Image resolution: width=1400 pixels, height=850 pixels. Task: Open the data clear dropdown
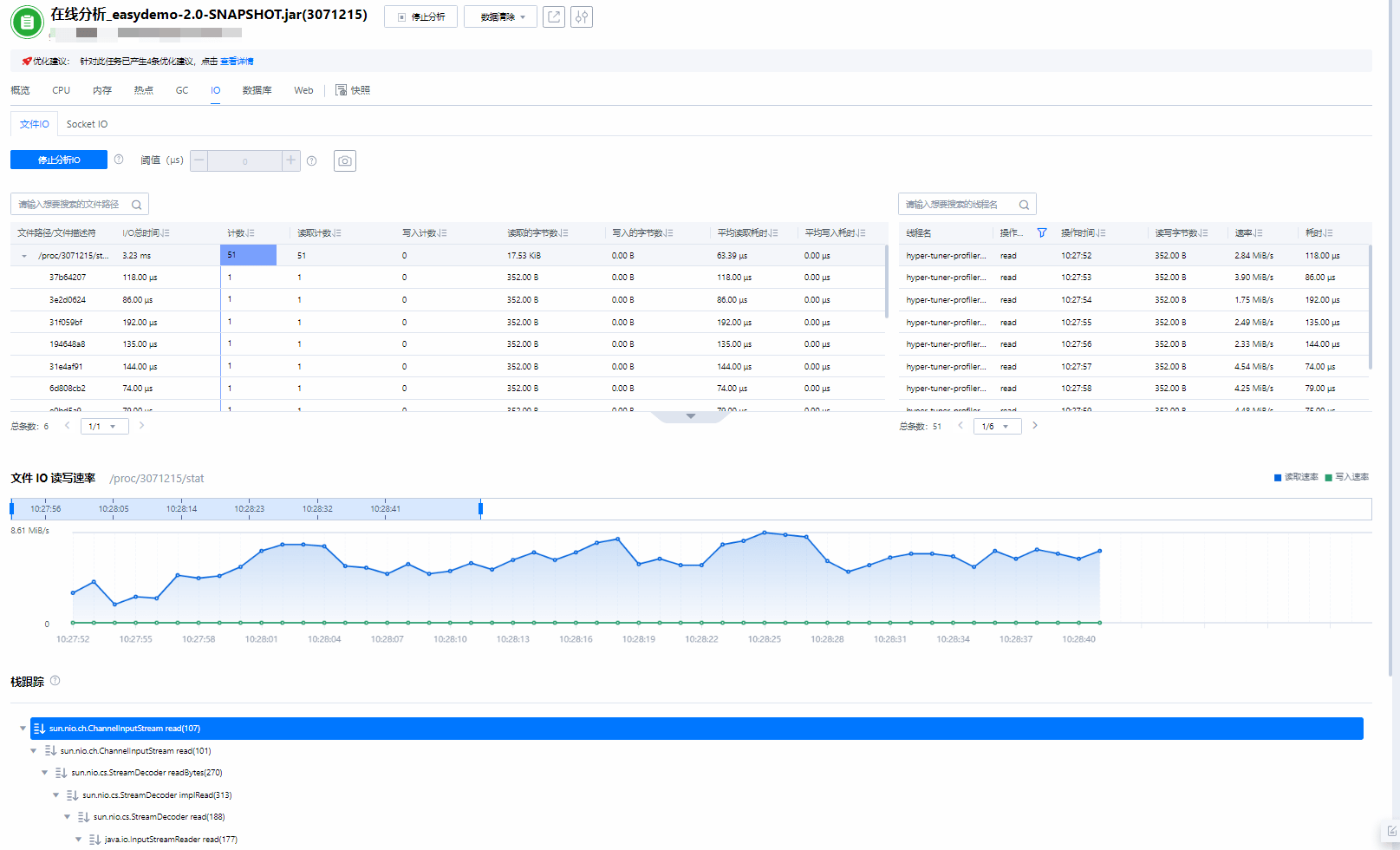500,17
